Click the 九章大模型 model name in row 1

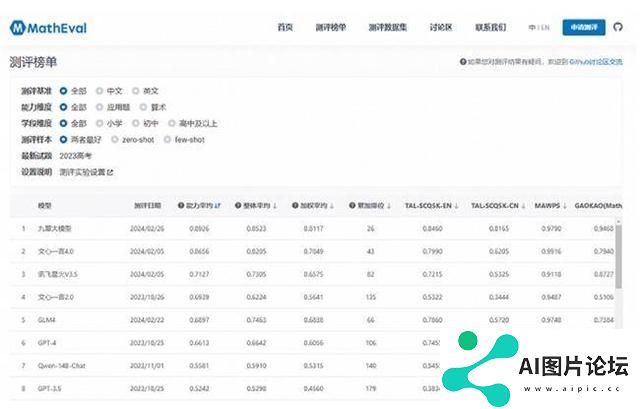pos(55,229)
